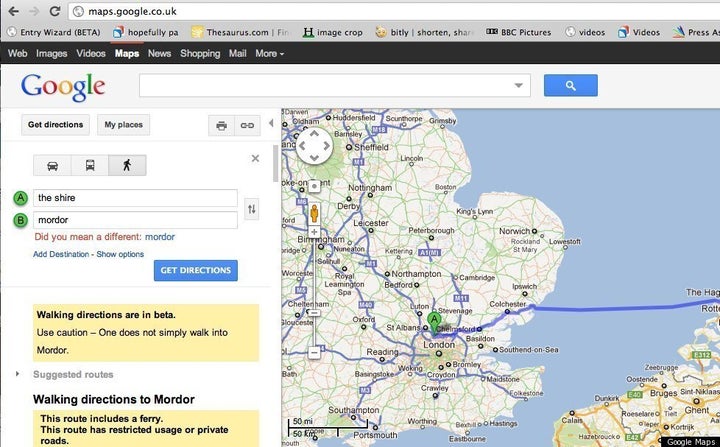This screenshot has height=447, width=720.
Task: Click the blue search magnifier button
Action: point(571,85)
